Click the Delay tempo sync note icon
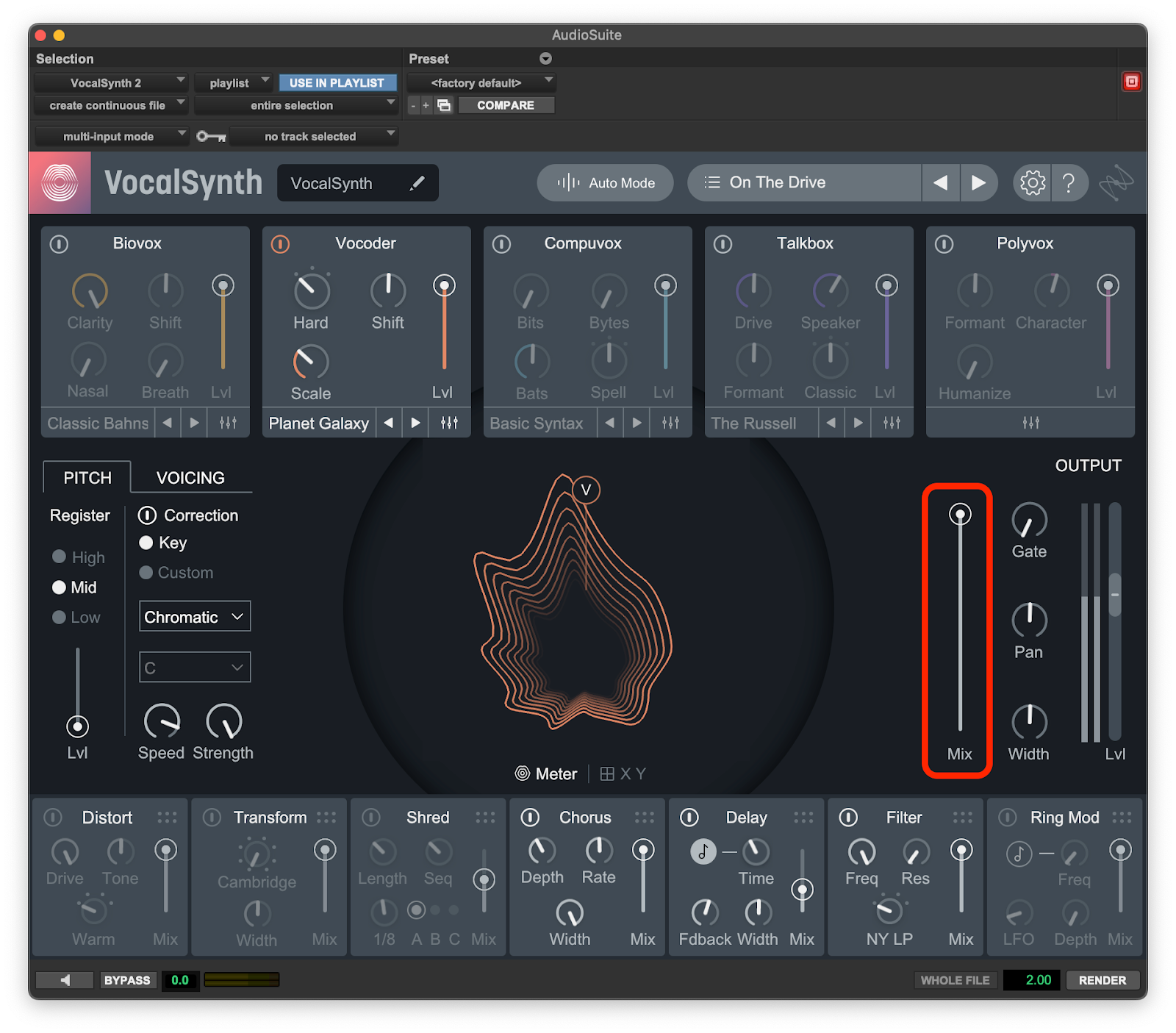The width and height of the screenshot is (1176, 1033). (703, 851)
